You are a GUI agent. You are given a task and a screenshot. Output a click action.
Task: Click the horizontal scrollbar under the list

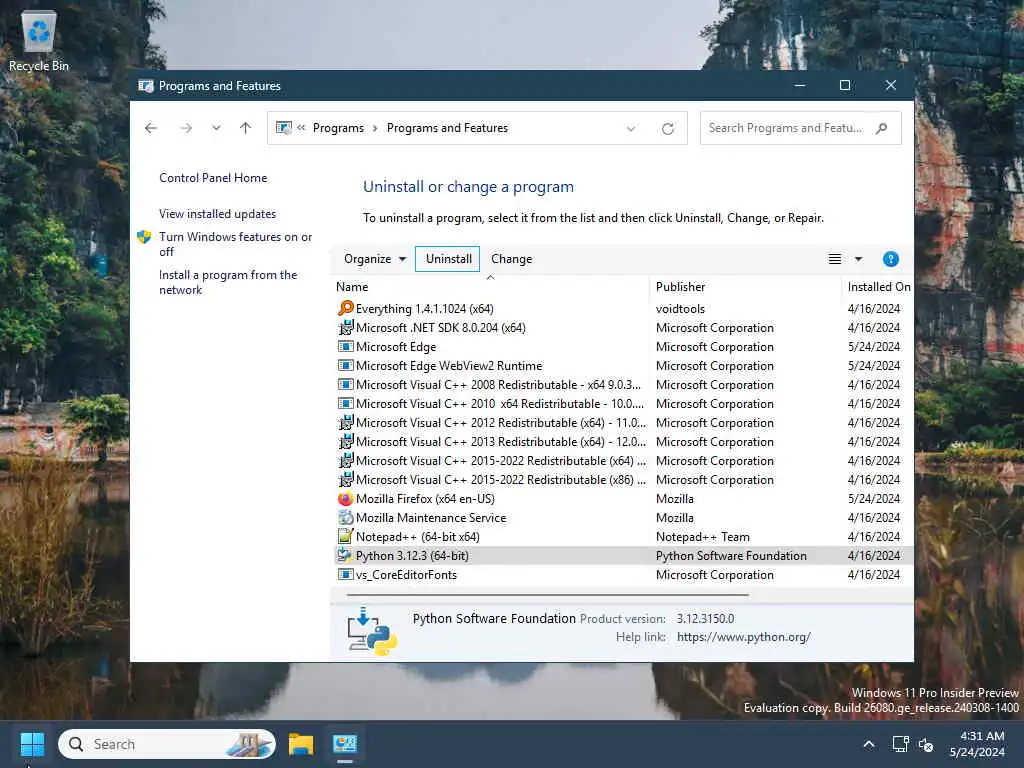[x=547, y=595]
